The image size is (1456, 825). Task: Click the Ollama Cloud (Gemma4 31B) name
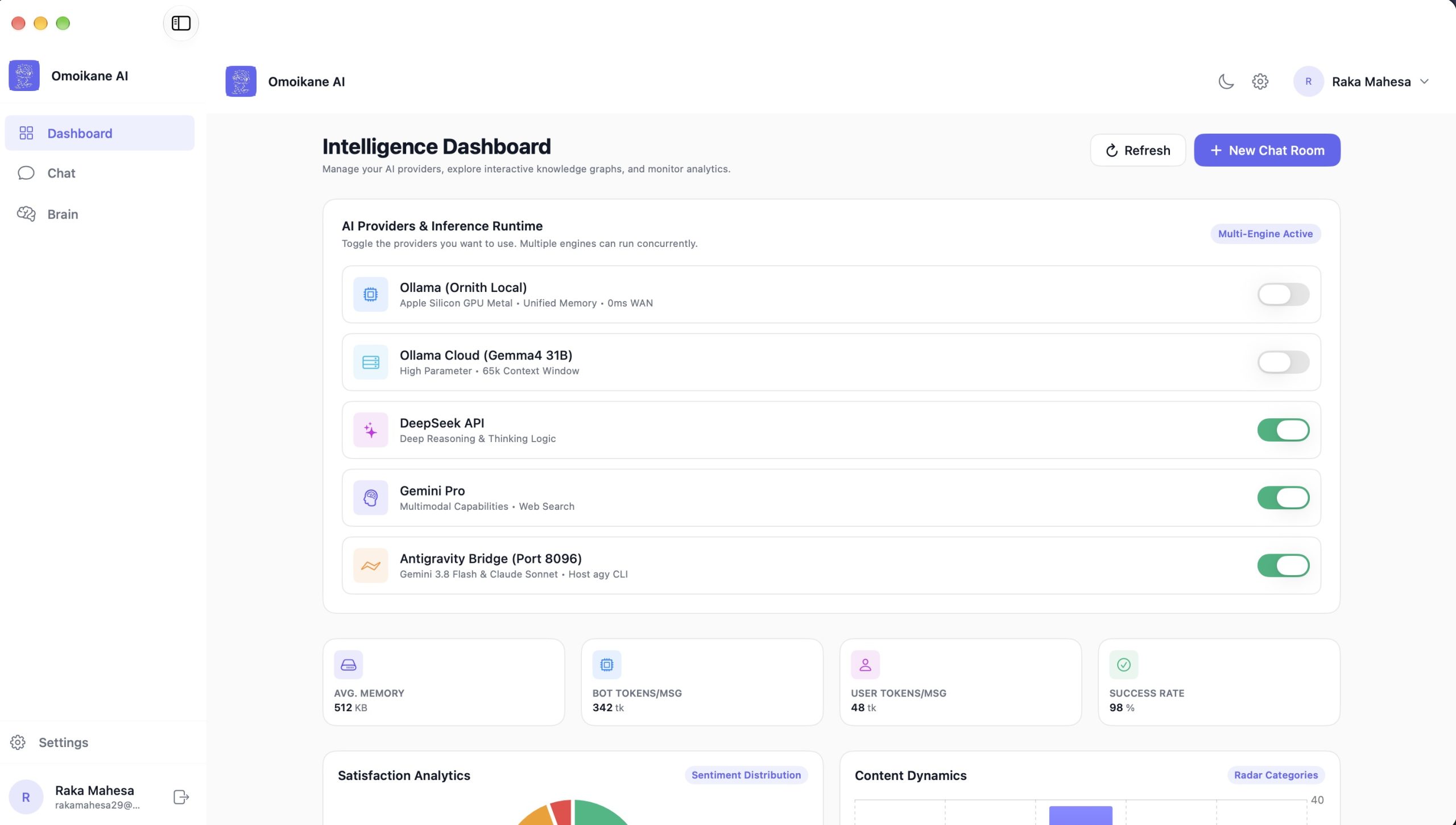tap(486, 355)
